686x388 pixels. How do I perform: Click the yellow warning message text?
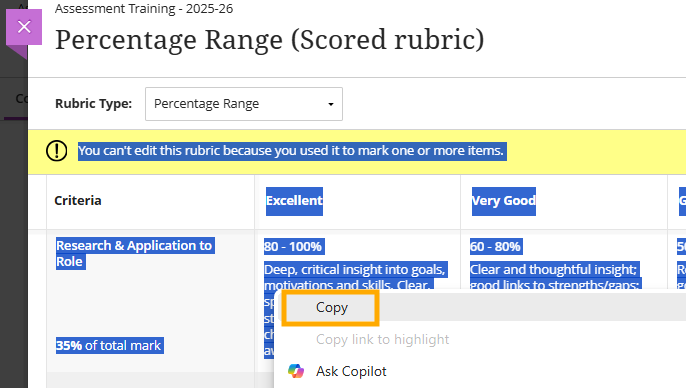coord(292,151)
